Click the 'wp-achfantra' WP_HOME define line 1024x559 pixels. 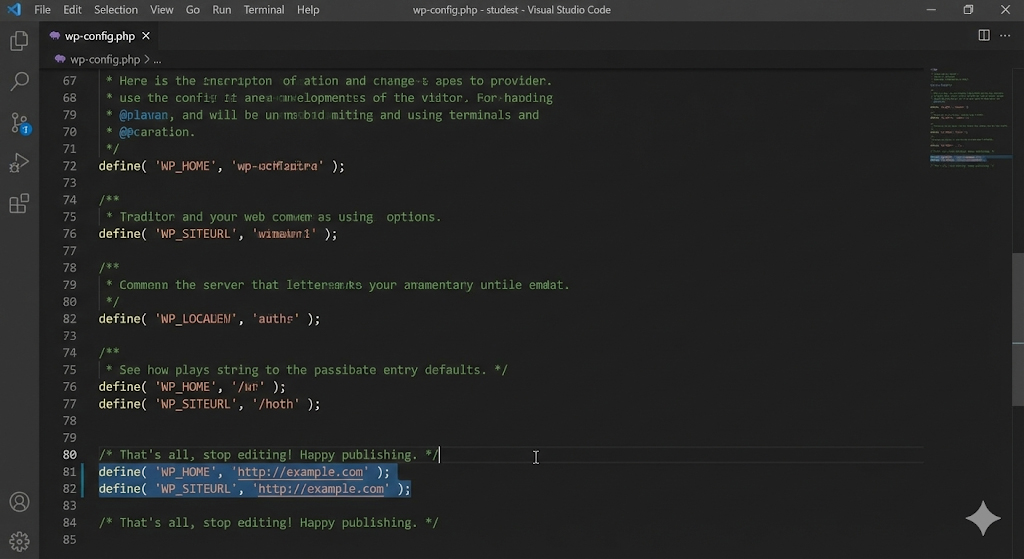point(221,166)
